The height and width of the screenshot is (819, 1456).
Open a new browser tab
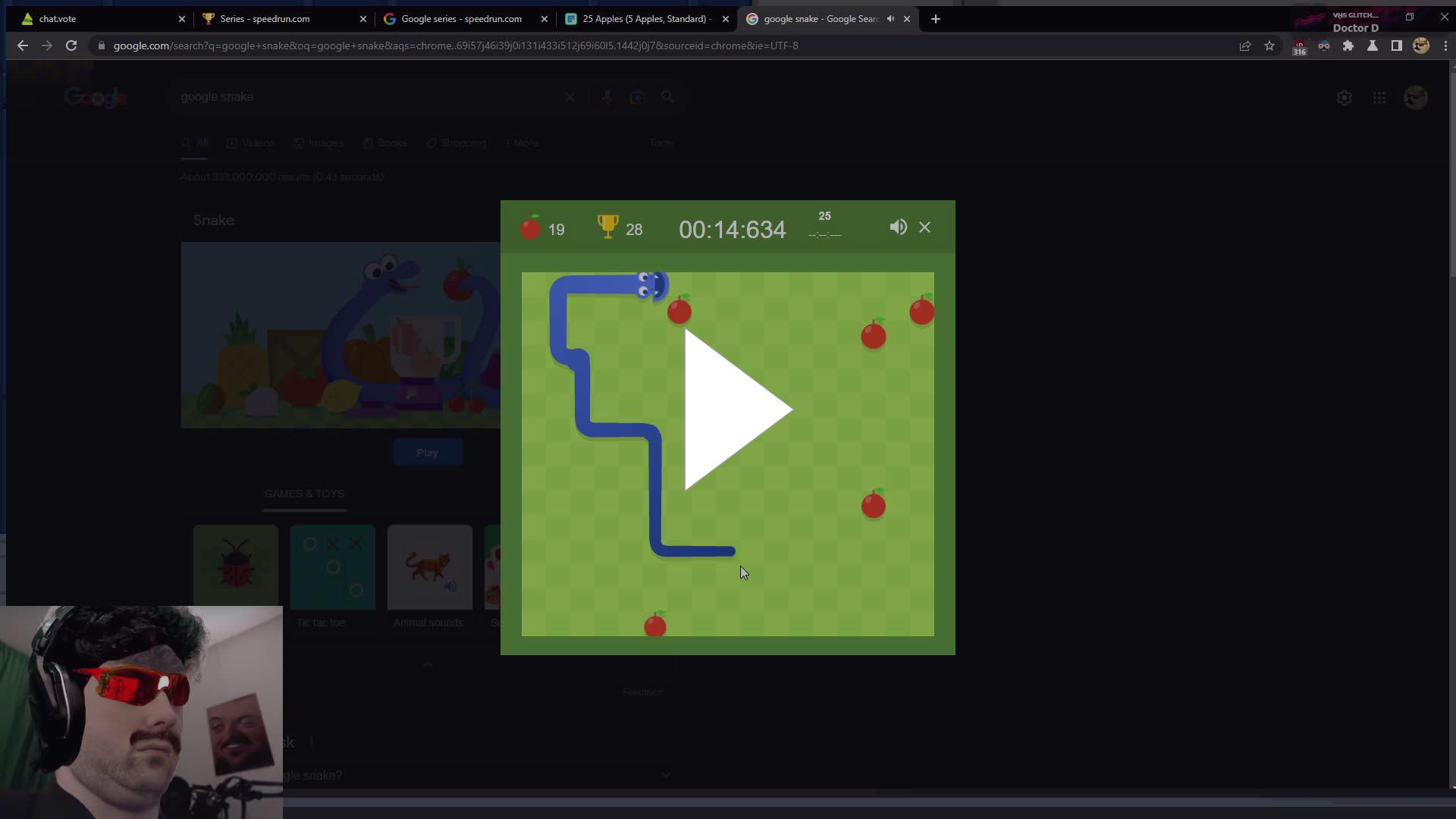click(936, 19)
